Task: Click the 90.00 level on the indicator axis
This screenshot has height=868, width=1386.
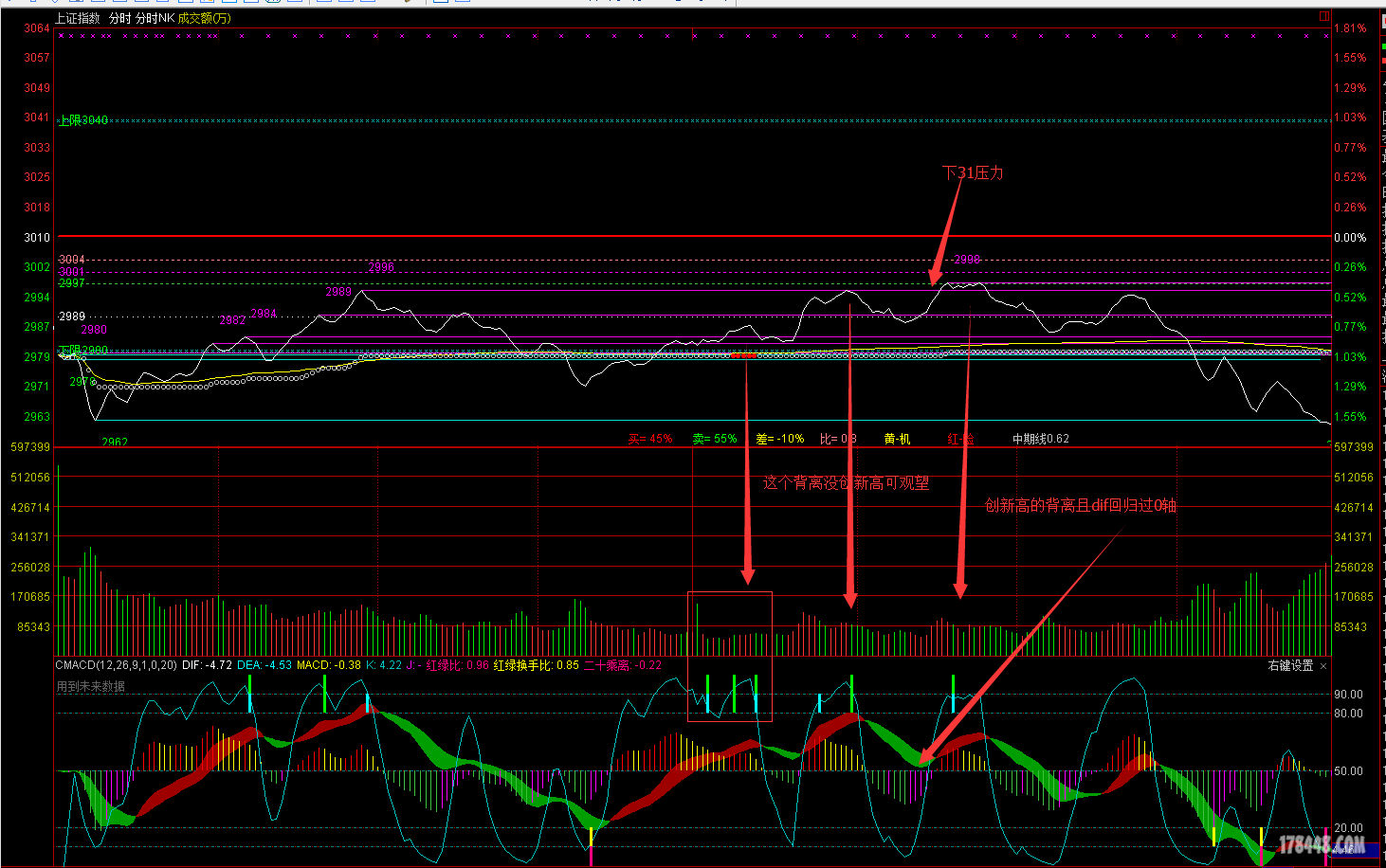Action: (1348, 695)
